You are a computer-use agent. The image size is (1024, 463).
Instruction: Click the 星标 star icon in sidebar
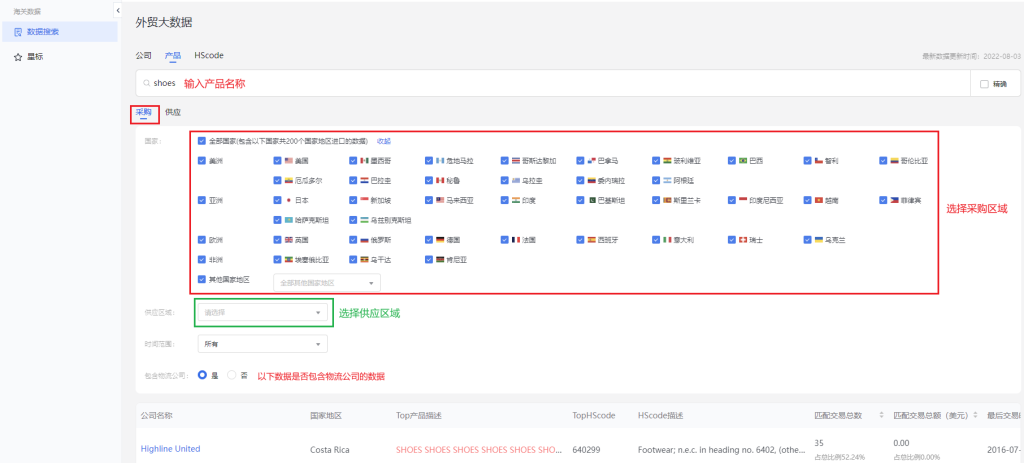[18, 57]
